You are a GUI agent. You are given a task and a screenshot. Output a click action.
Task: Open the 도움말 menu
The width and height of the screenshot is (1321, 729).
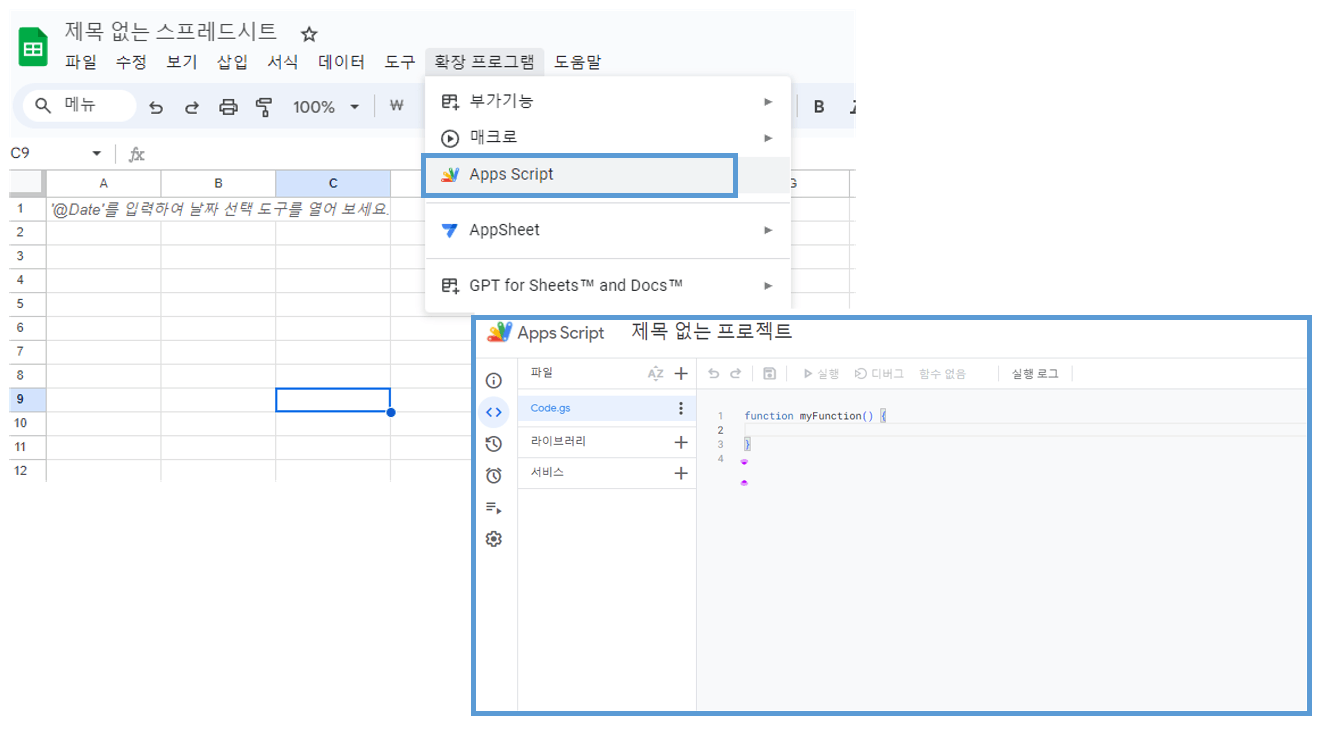point(578,62)
